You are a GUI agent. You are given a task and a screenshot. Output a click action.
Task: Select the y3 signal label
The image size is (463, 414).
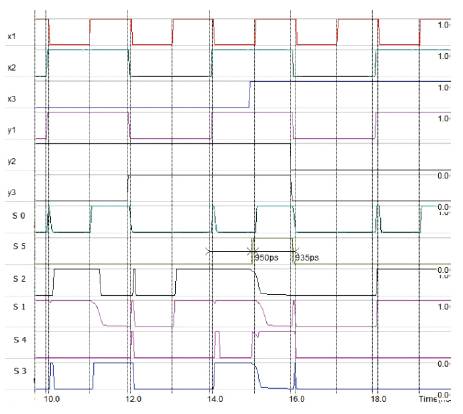click(x=11, y=193)
